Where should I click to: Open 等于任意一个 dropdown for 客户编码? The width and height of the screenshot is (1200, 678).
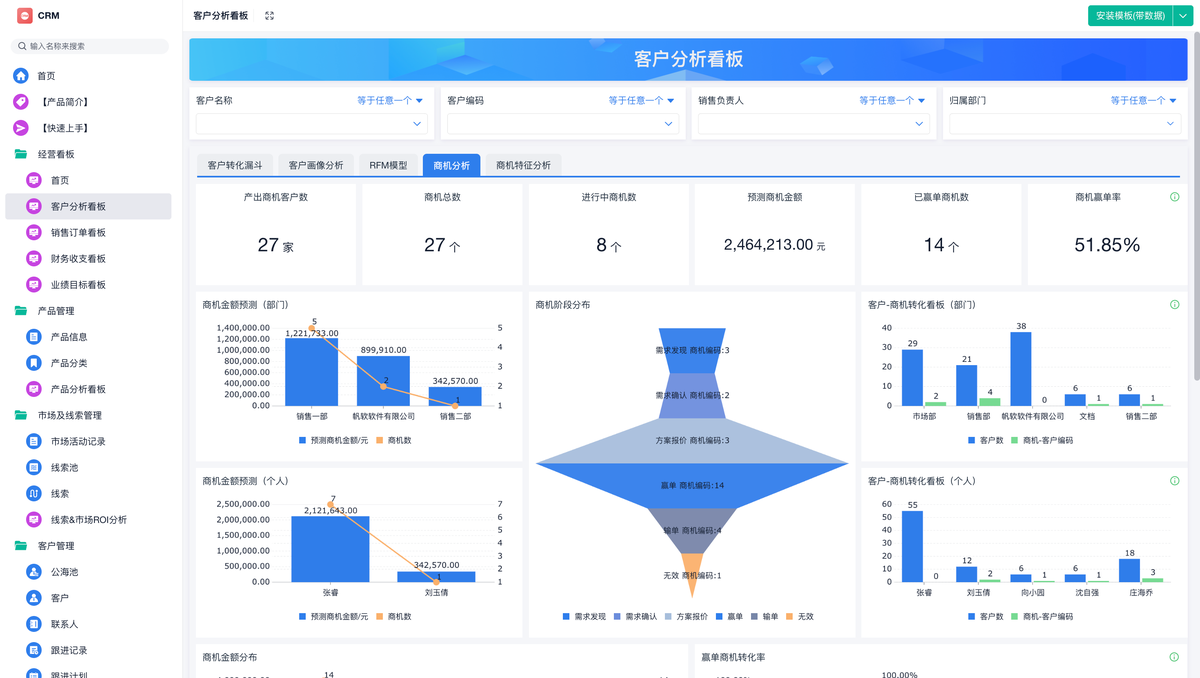[641, 100]
